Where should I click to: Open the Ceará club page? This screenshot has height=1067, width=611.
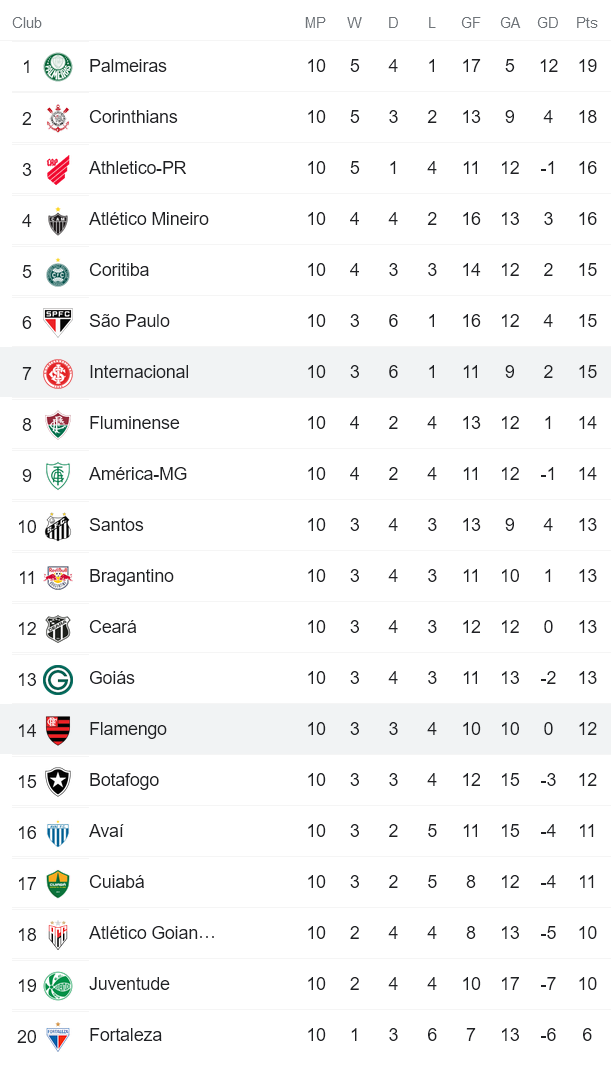(112, 627)
